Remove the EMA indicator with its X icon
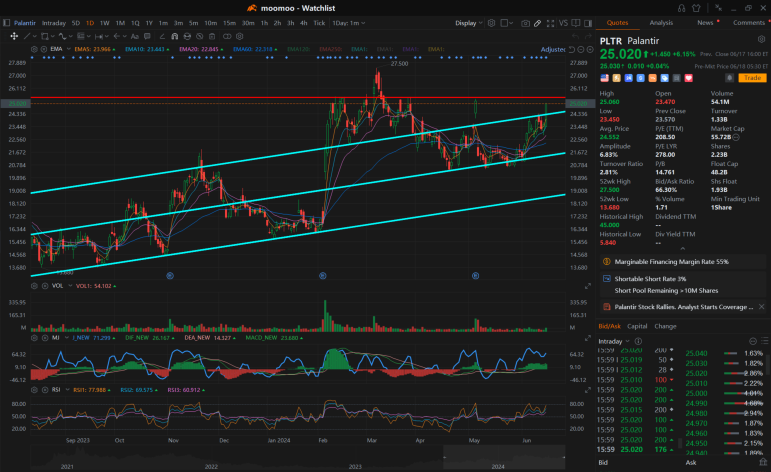Viewport: 771px width, 472px height. tap(44, 49)
